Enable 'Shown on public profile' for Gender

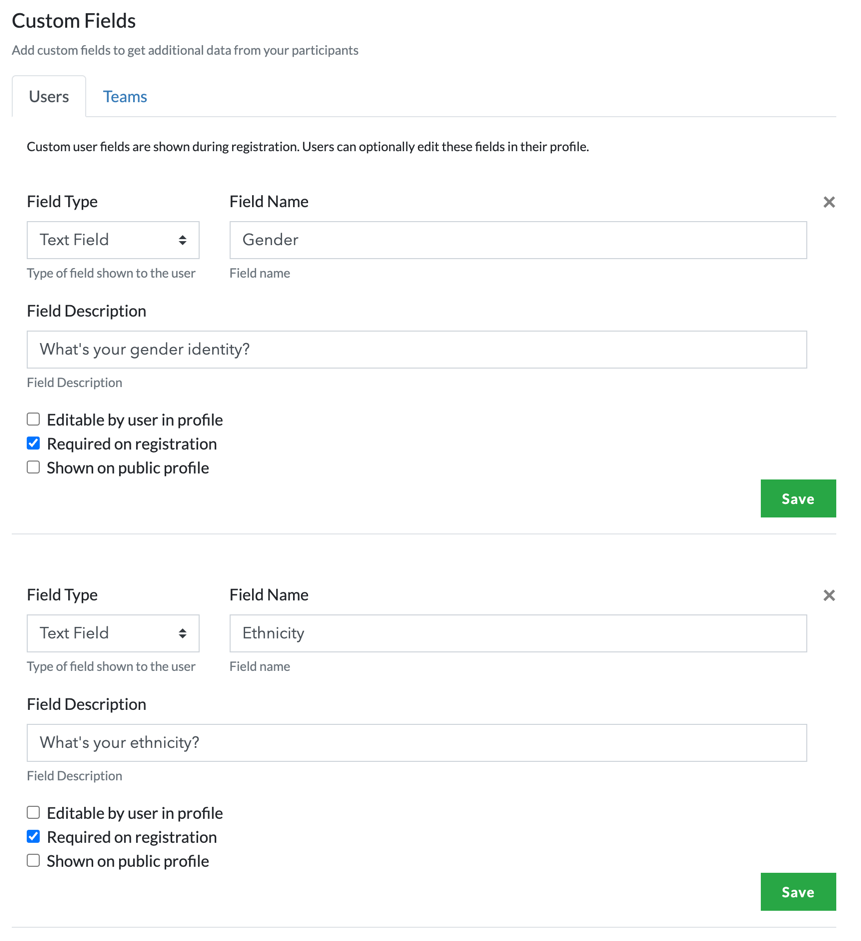tap(34, 467)
